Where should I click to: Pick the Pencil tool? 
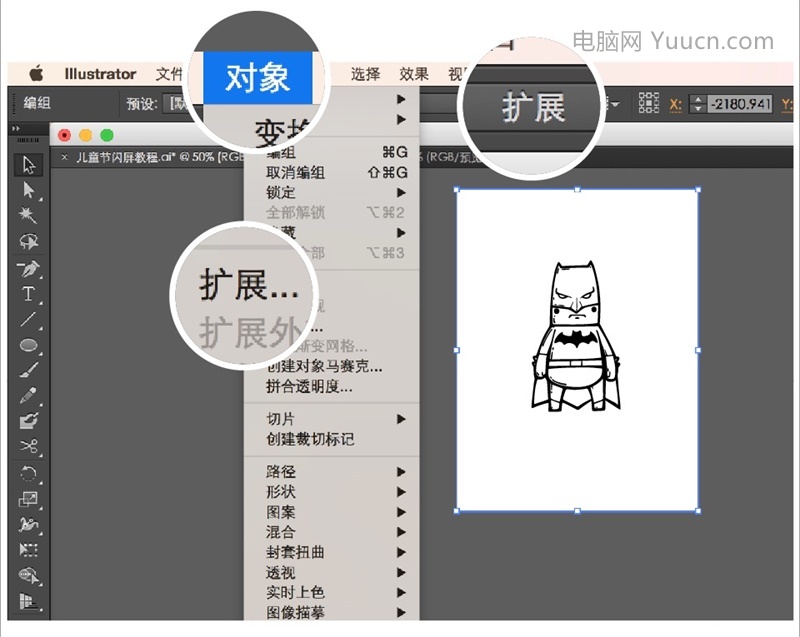click(29, 395)
